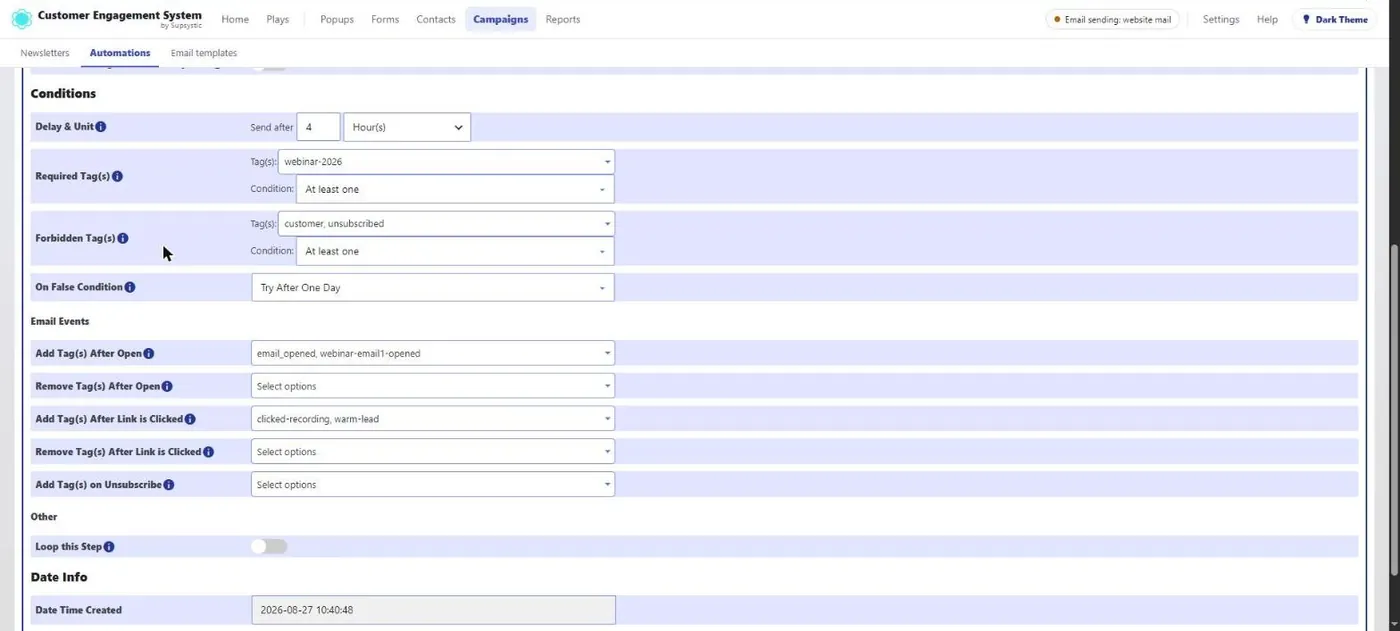
Task: Open the Settings link
Action: [x=1221, y=19]
